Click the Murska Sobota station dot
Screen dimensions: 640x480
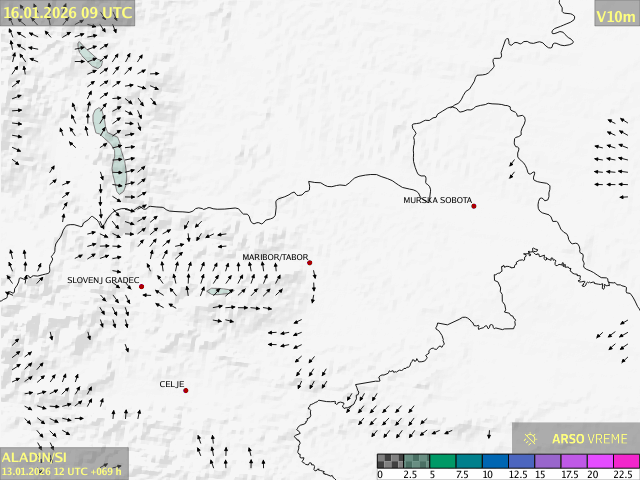click(474, 206)
